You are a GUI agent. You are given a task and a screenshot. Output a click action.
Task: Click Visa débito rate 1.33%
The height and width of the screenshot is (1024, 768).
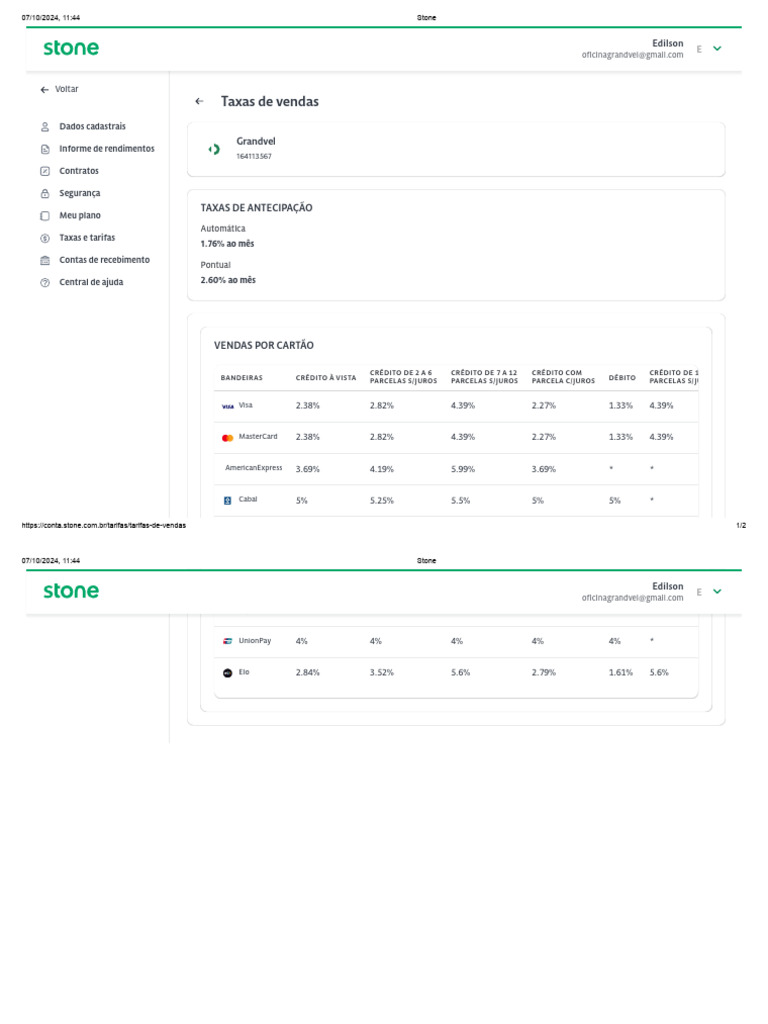pyautogui.click(x=620, y=406)
